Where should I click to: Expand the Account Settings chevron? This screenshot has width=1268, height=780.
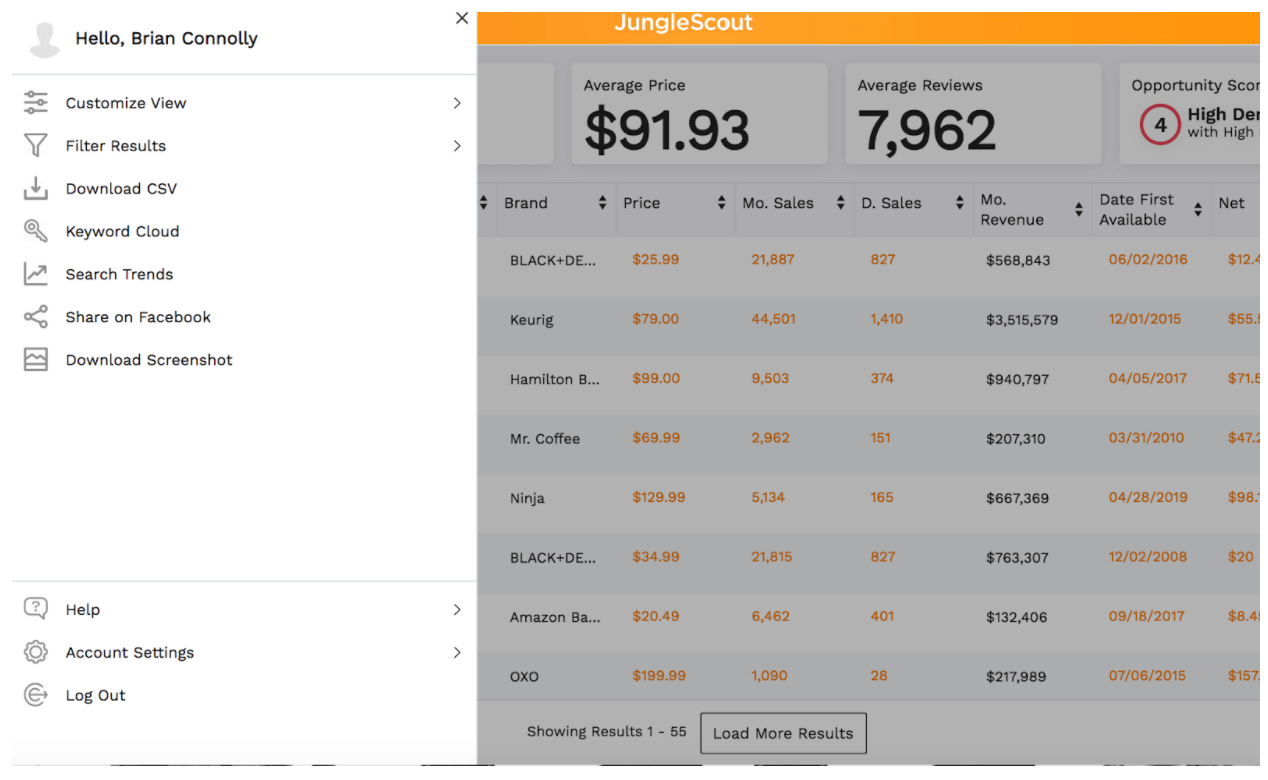457,653
